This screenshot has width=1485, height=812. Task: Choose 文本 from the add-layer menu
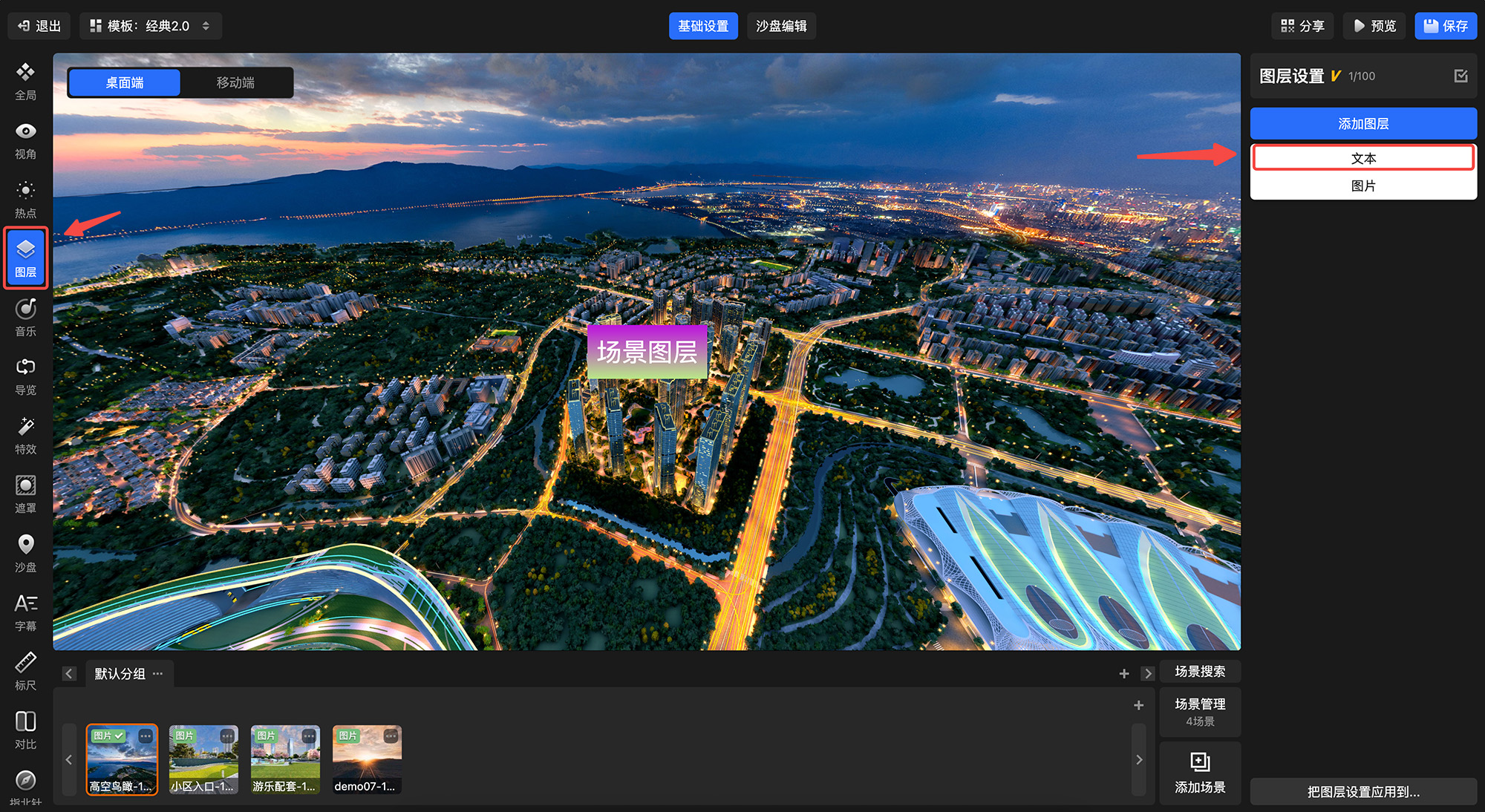(1363, 158)
